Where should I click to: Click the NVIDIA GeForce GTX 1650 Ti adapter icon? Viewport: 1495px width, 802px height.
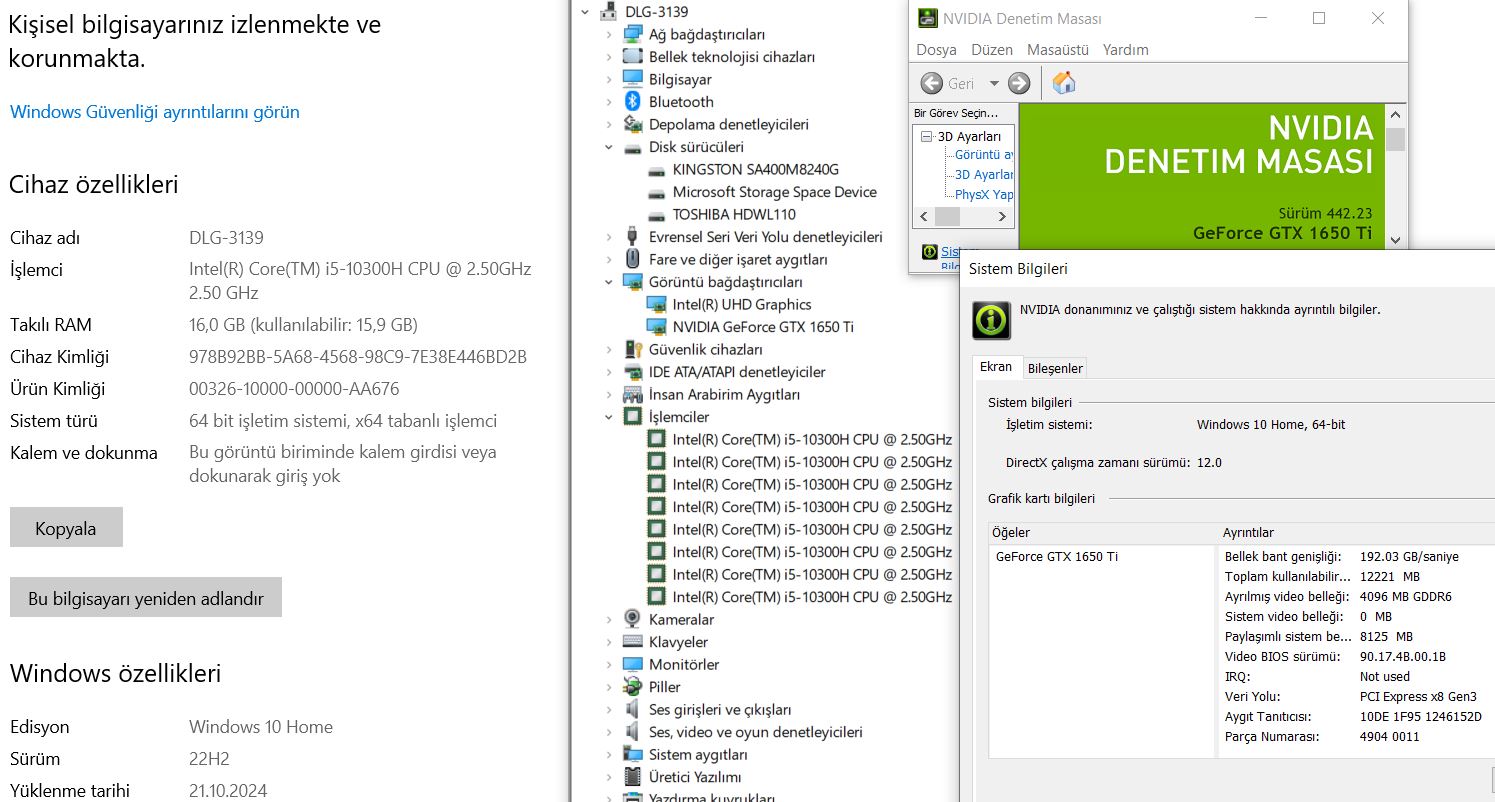[656, 327]
